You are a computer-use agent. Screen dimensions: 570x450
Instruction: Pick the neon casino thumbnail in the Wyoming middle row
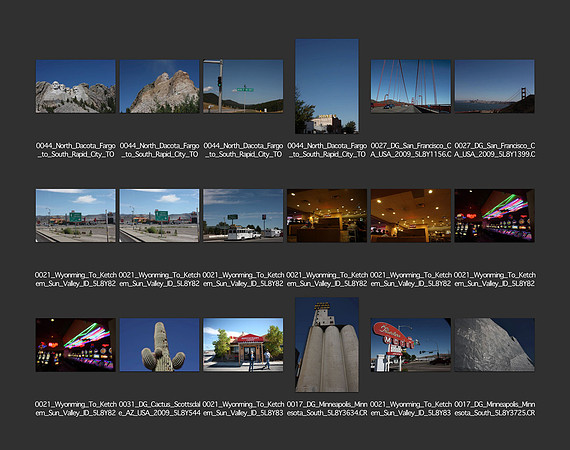[495, 216]
